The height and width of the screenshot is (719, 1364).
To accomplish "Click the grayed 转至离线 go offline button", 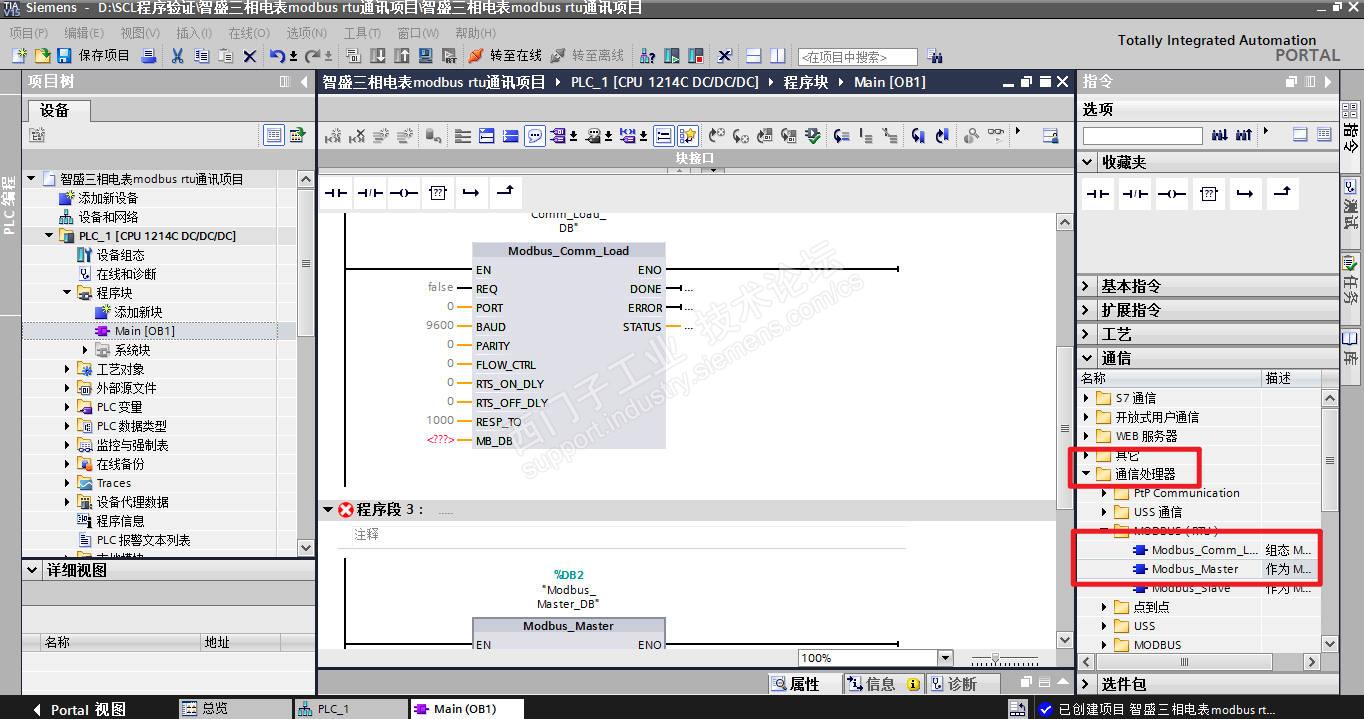I will [587, 55].
